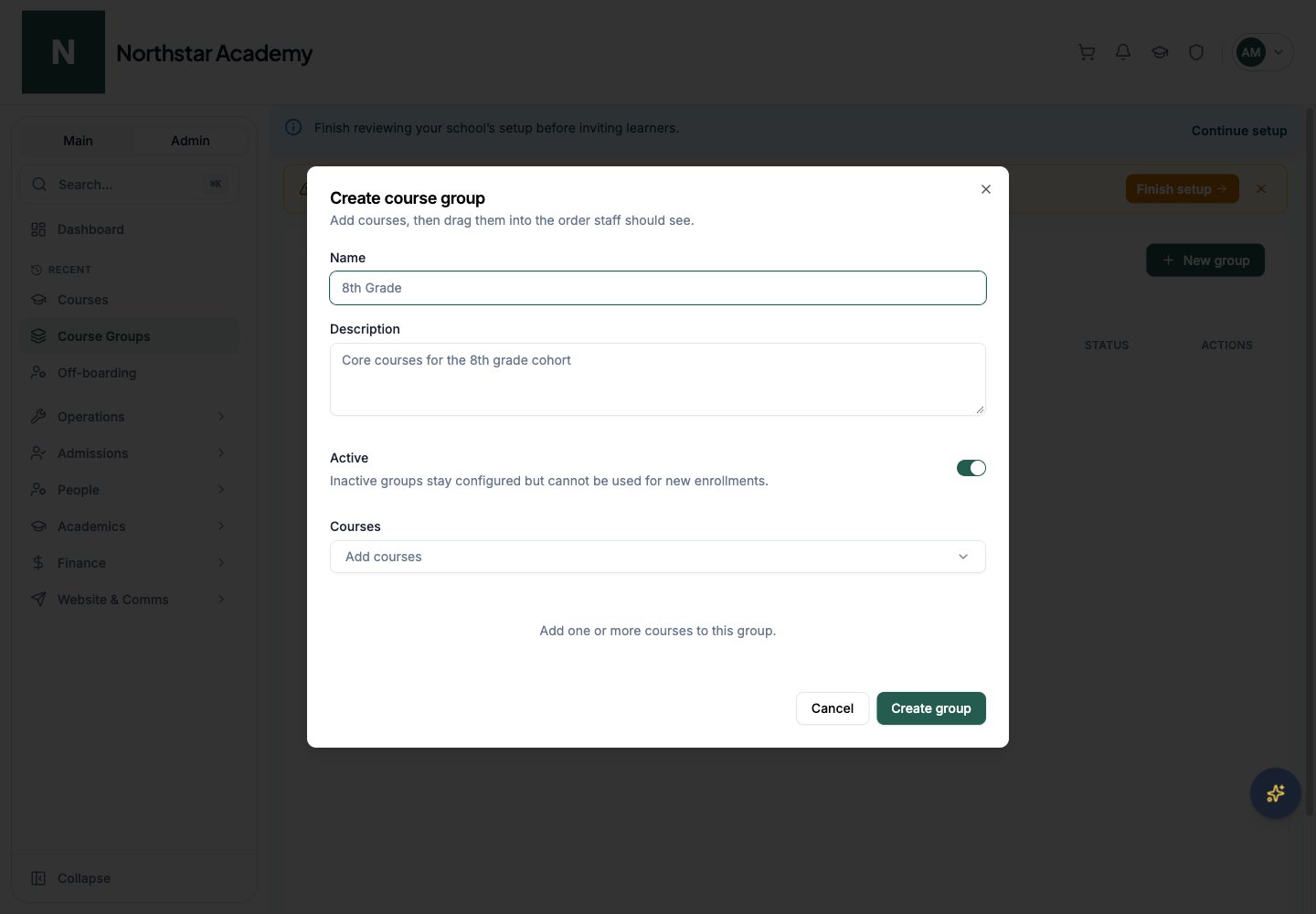Image resolution: width=1316 pixels, height=914 pixels.
Task: Click the Cancel button in dialog
Action: (833, 708)
